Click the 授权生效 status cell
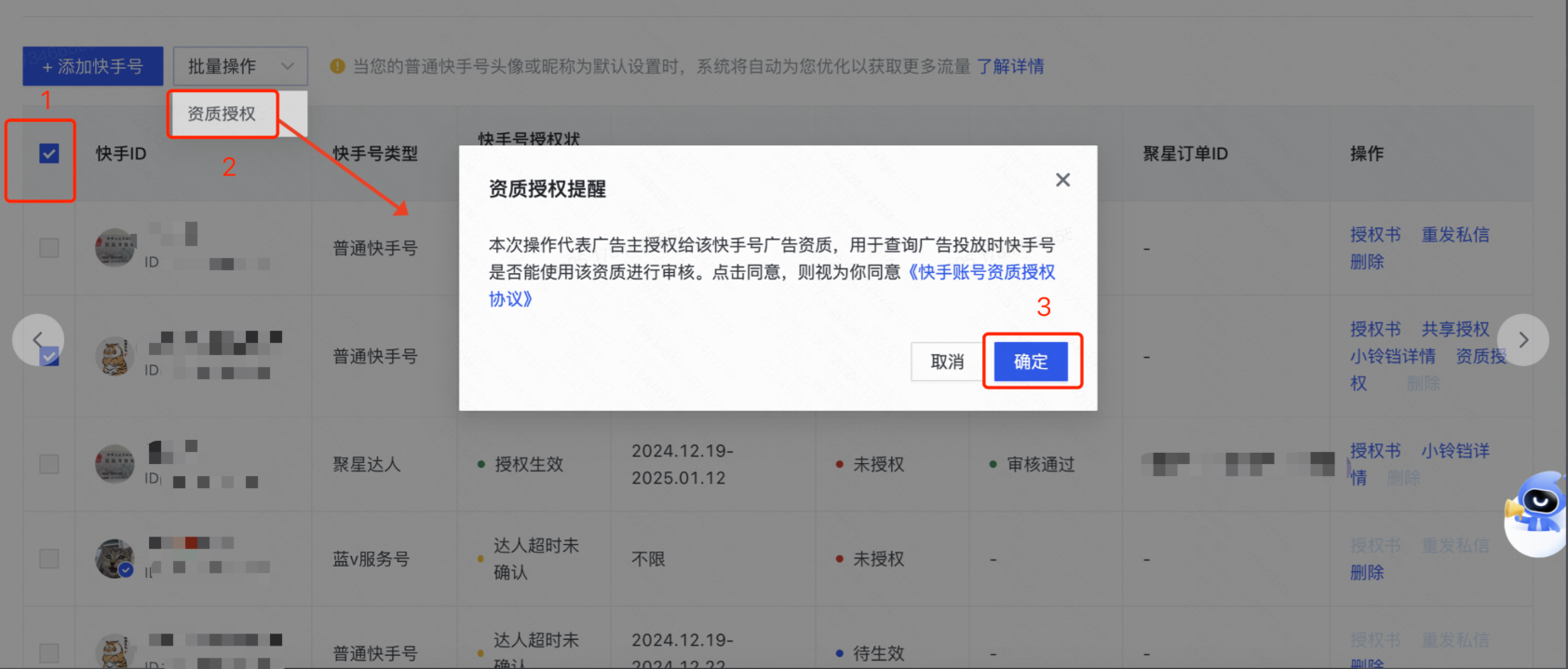This screenshot has width=1568, height=669. (x=529, y=464)
